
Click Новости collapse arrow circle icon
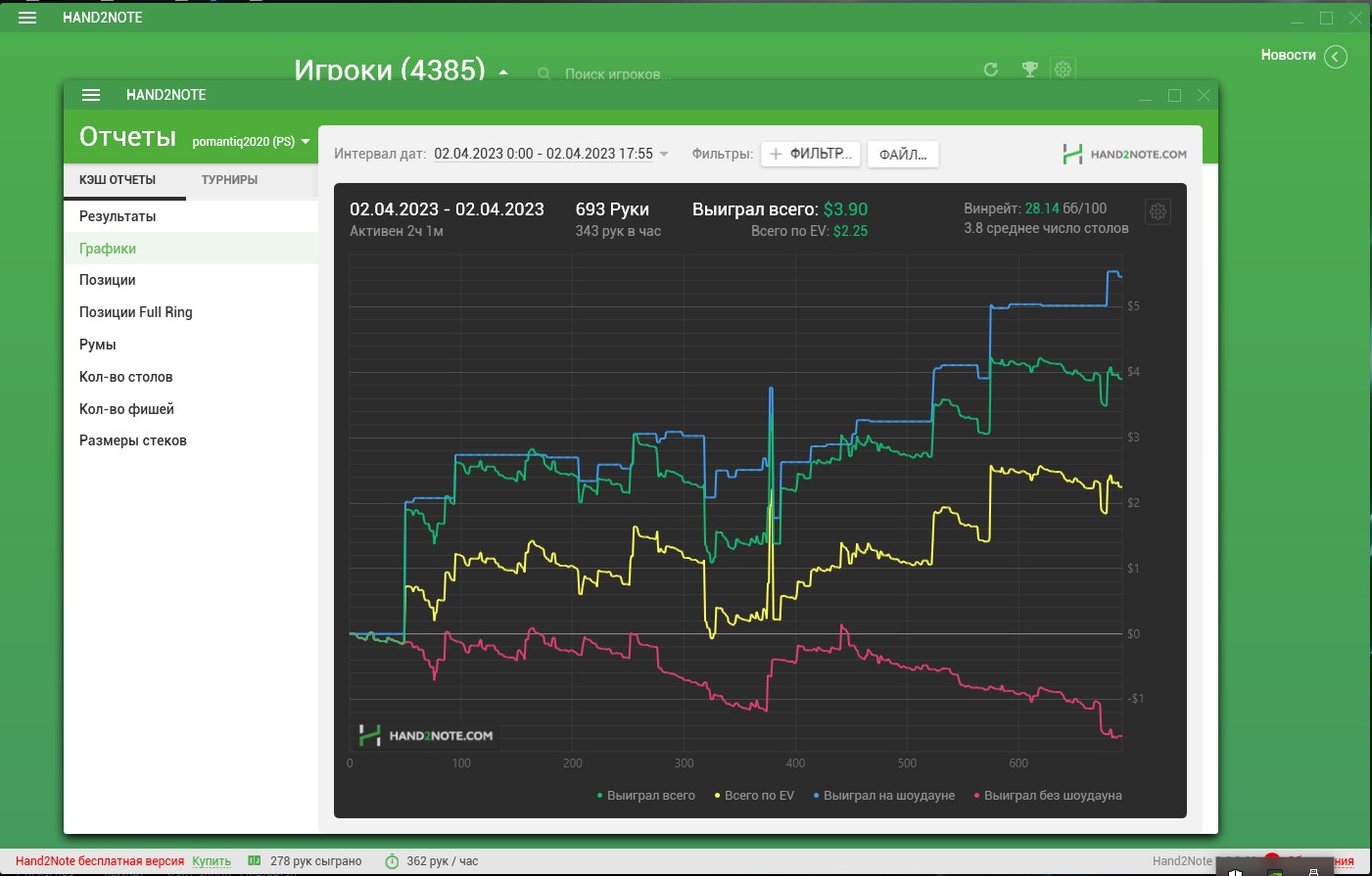pyautogui.click(x=1336, y=57)
